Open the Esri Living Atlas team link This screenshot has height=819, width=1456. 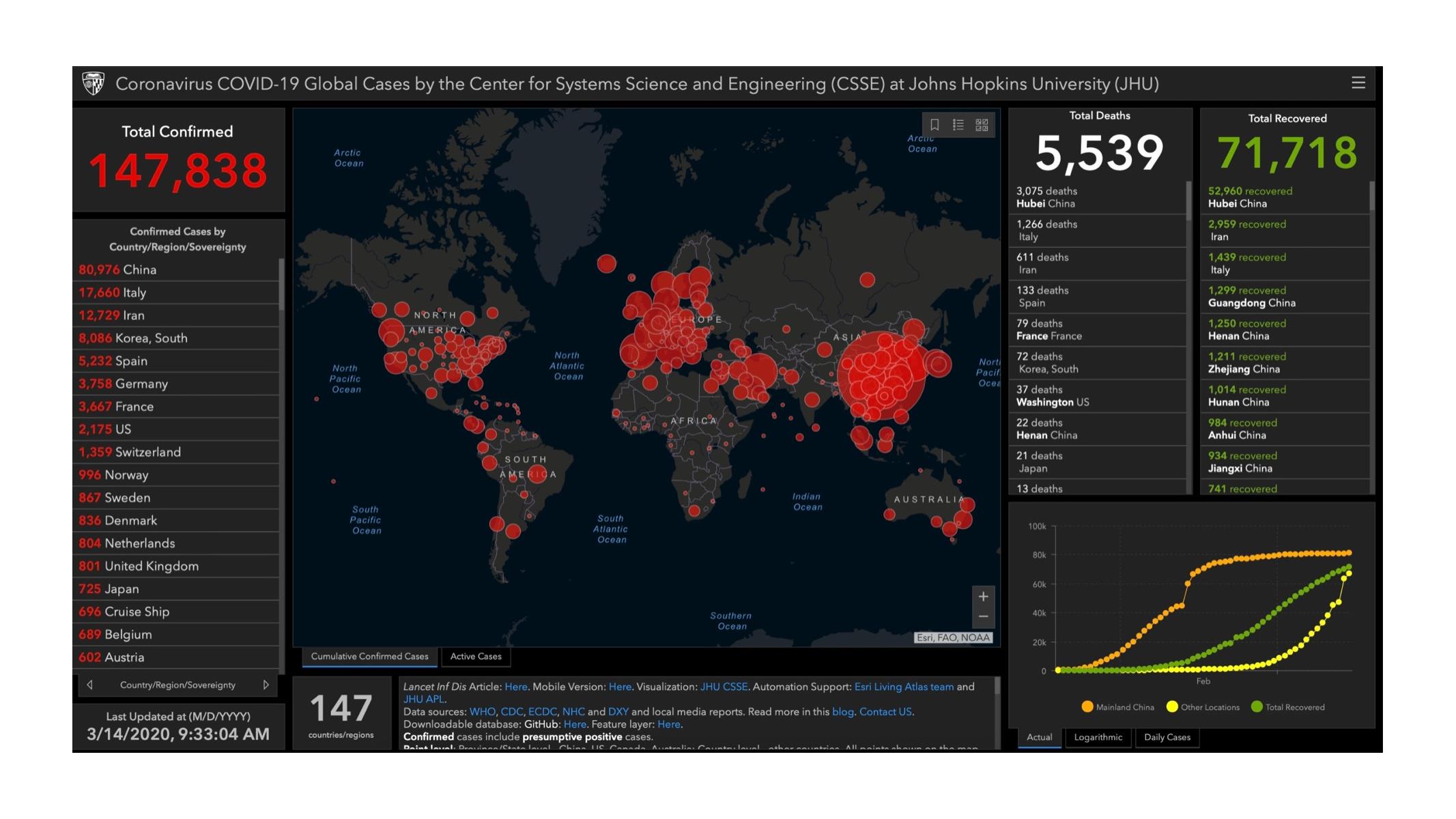904,687
